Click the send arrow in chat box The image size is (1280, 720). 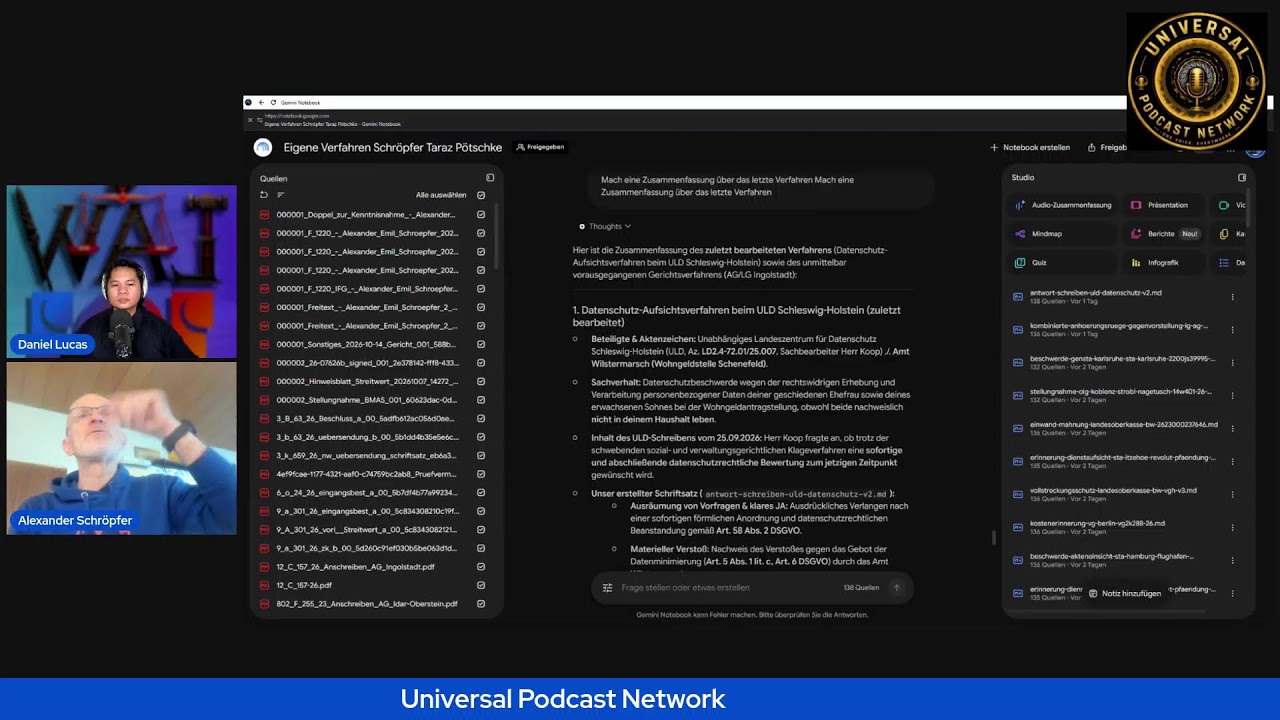pos(896,588)
